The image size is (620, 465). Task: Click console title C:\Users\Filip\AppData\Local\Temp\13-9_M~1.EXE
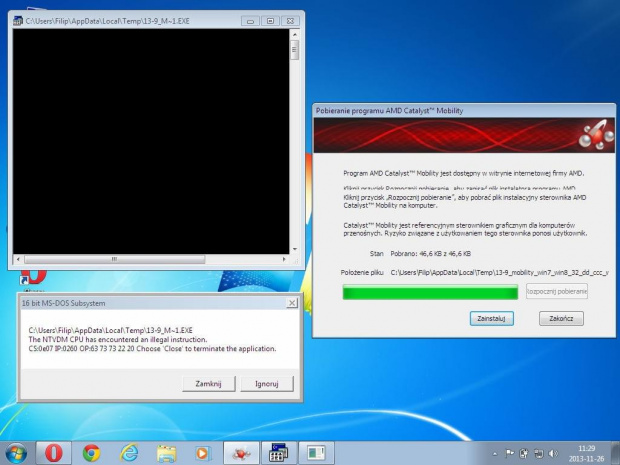point(108,21)
